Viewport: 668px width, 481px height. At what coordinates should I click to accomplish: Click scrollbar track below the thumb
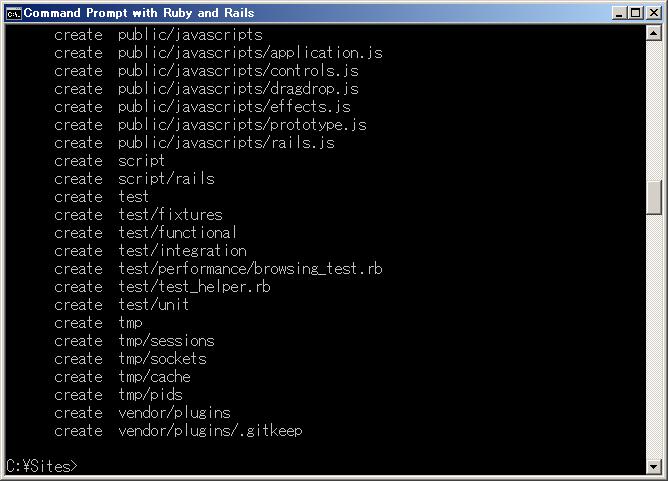click(x=654, y=337)
